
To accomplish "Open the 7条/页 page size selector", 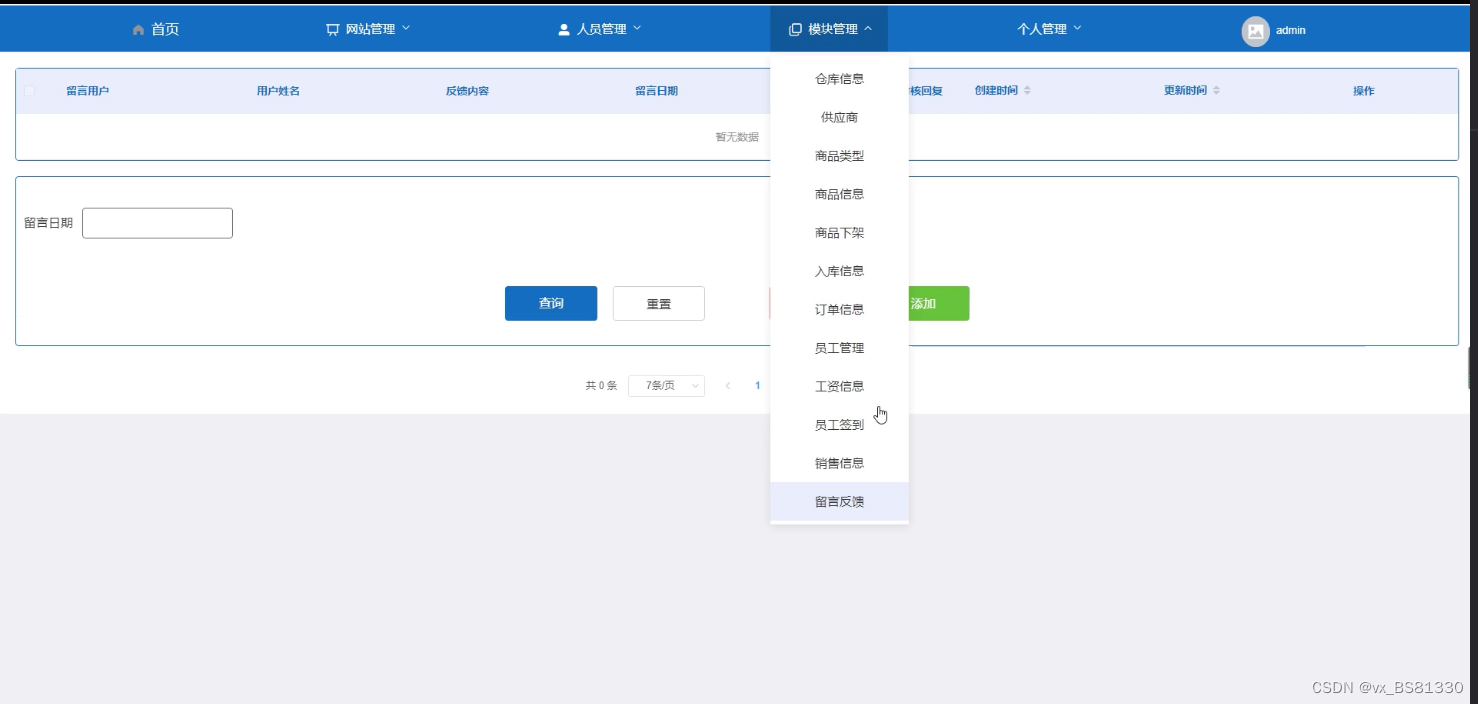I will [x=666, y=386].
